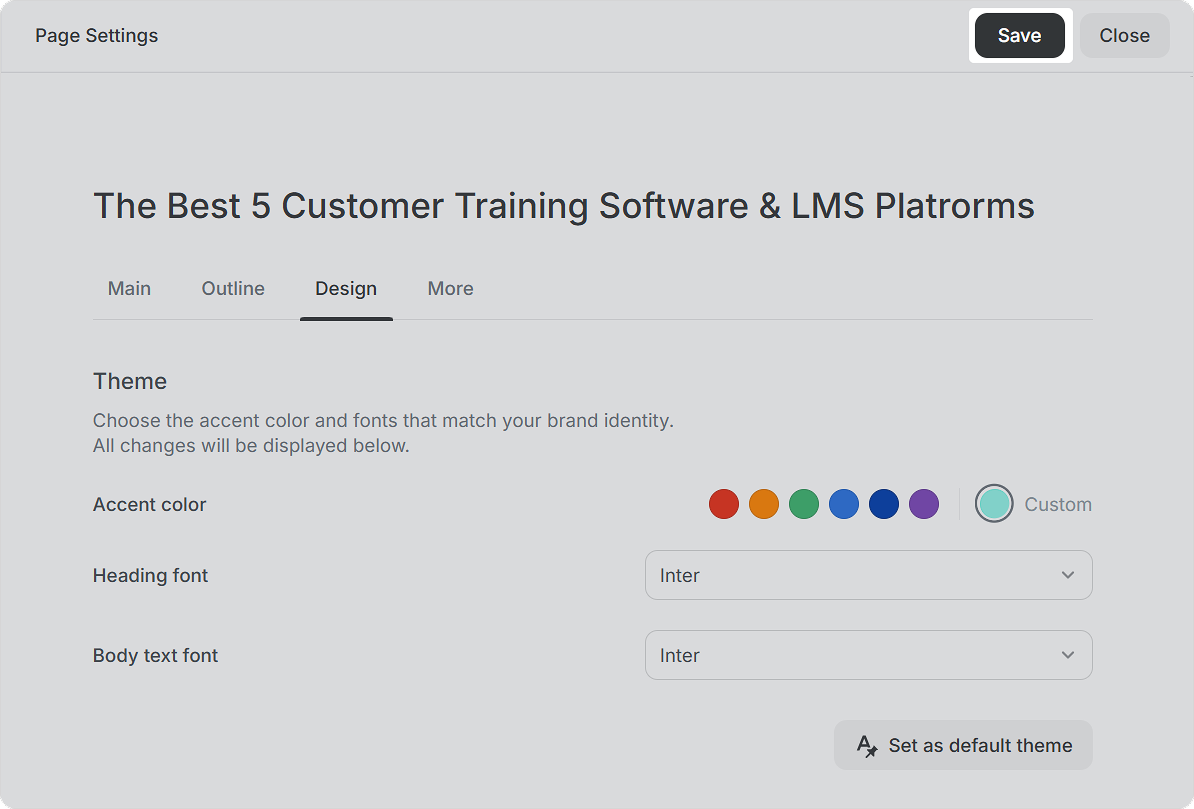Click Set as default theme button
Screen dimensions: 1194x809
click(963, 745)
